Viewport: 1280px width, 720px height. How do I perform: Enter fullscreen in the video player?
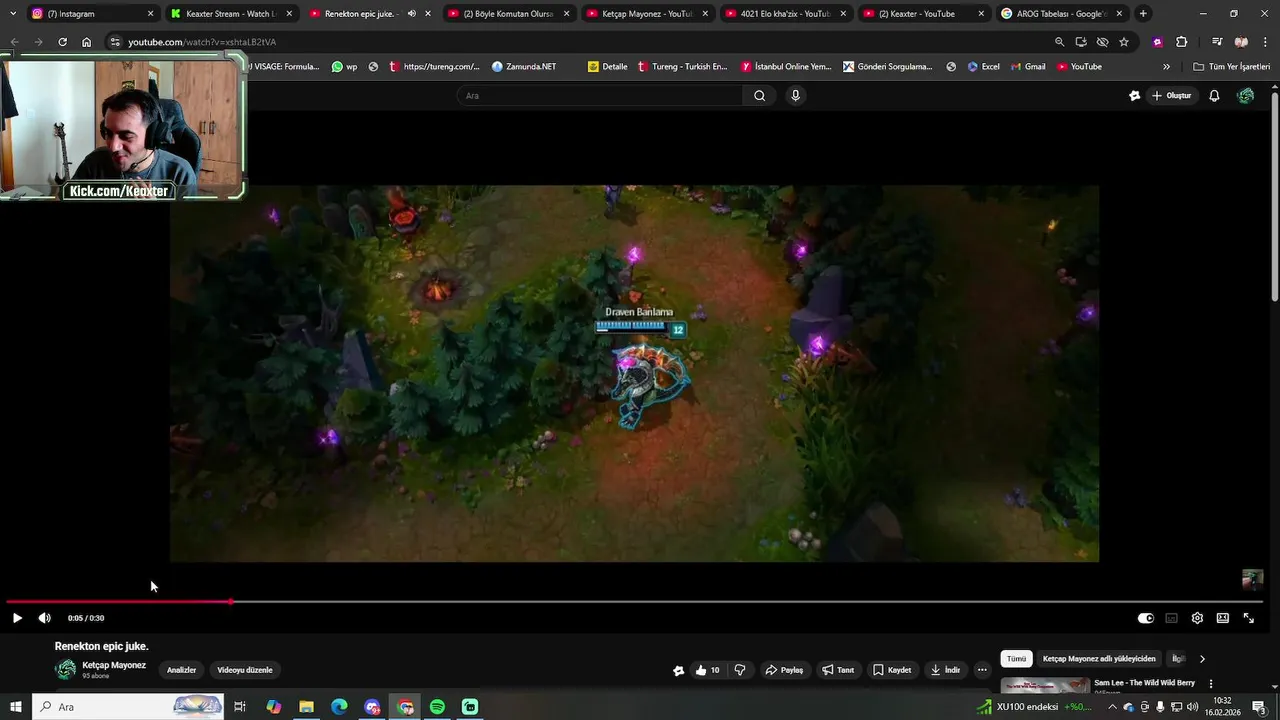click(1248, 618)
